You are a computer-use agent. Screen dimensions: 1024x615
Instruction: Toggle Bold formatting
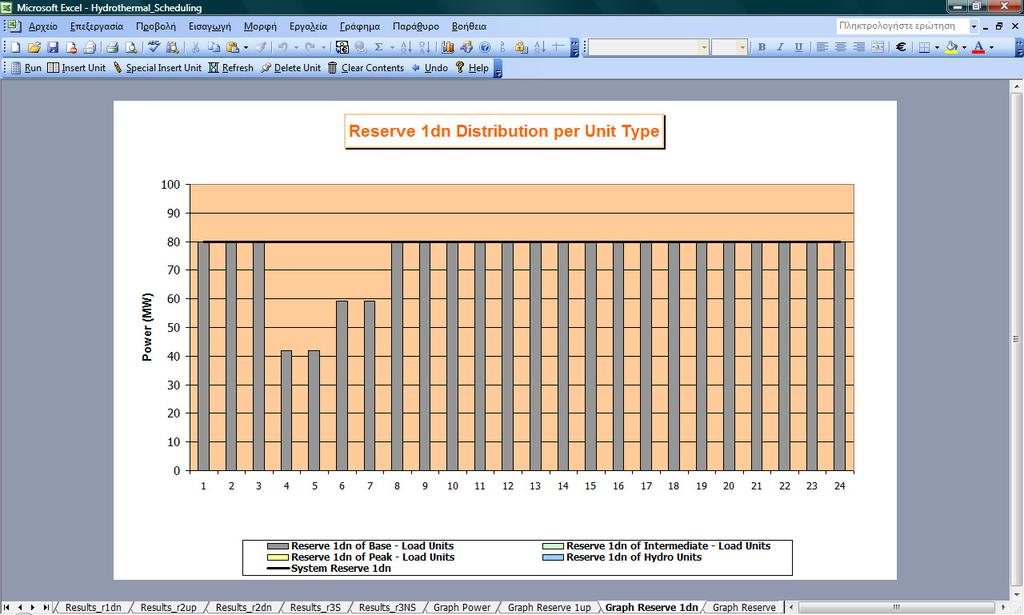click(761, 47)
